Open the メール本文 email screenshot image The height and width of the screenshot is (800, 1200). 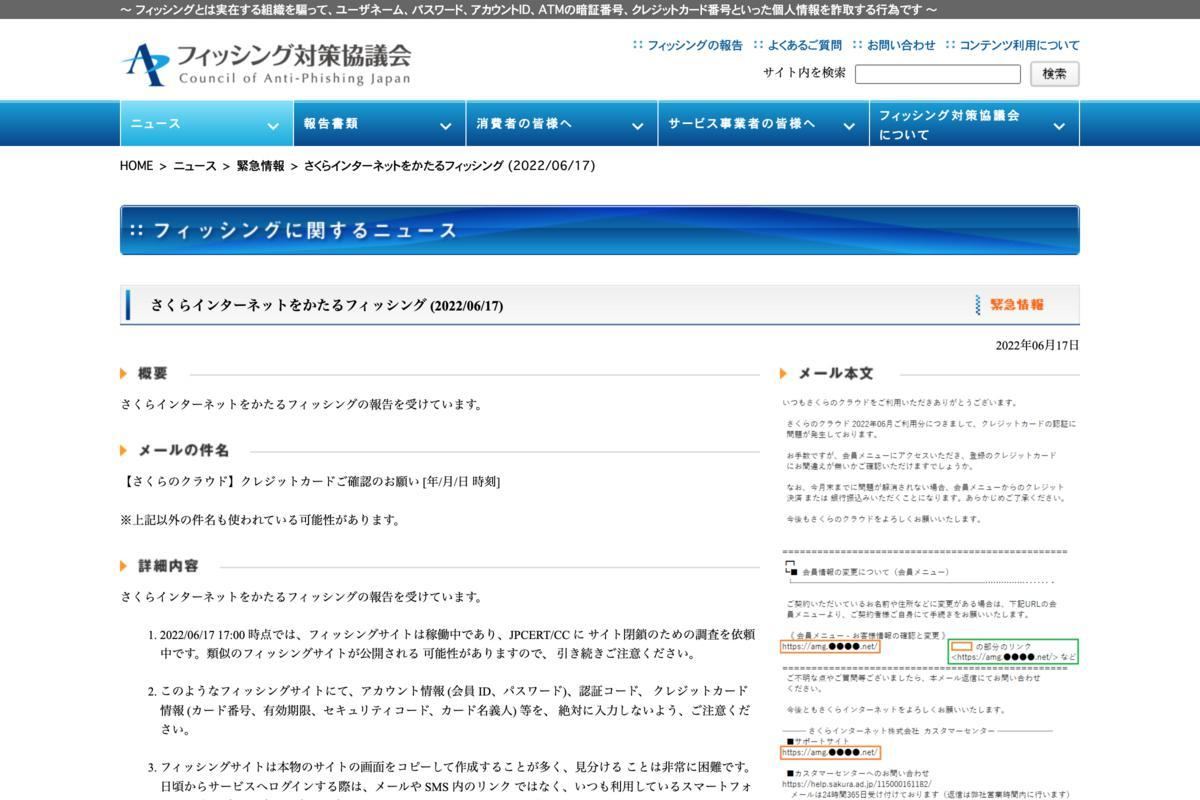(930, 597)
